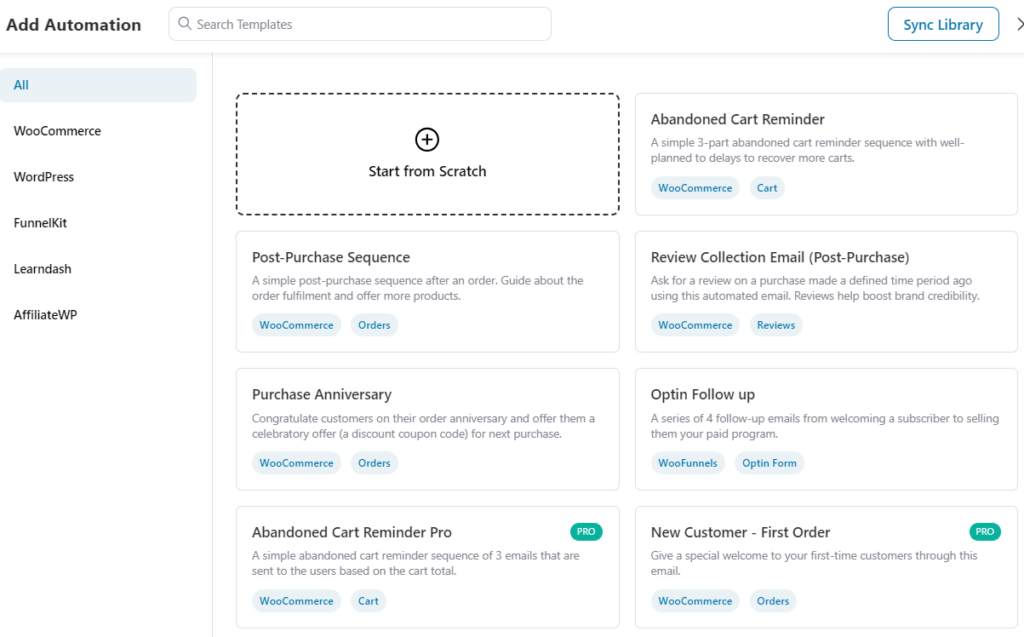Click PRO badge on Abandoned Cart Reminder Pro
The width and height of the screenshot is (1024, 637).
pyautogui.click(x=586, y=532)
